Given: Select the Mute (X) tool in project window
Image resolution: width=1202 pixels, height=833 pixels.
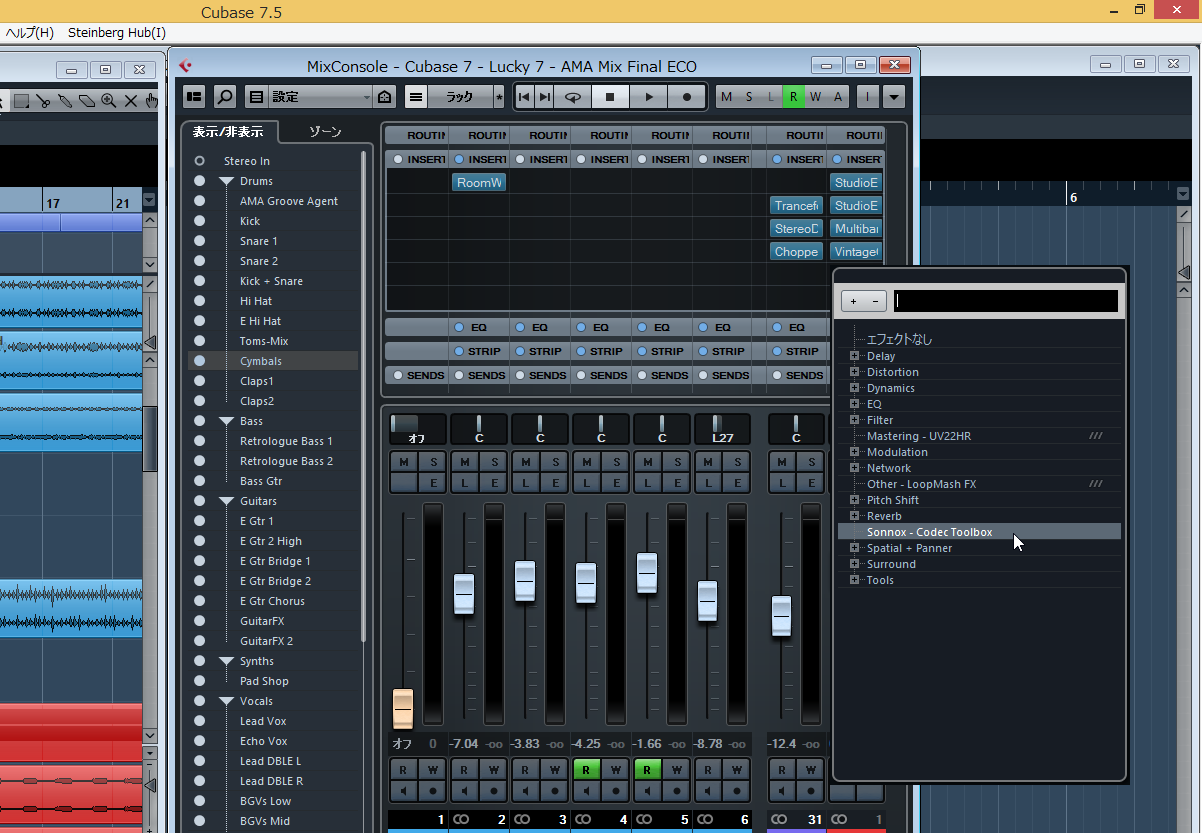Looking at the screenshot, I should click(x=130, y=101).
